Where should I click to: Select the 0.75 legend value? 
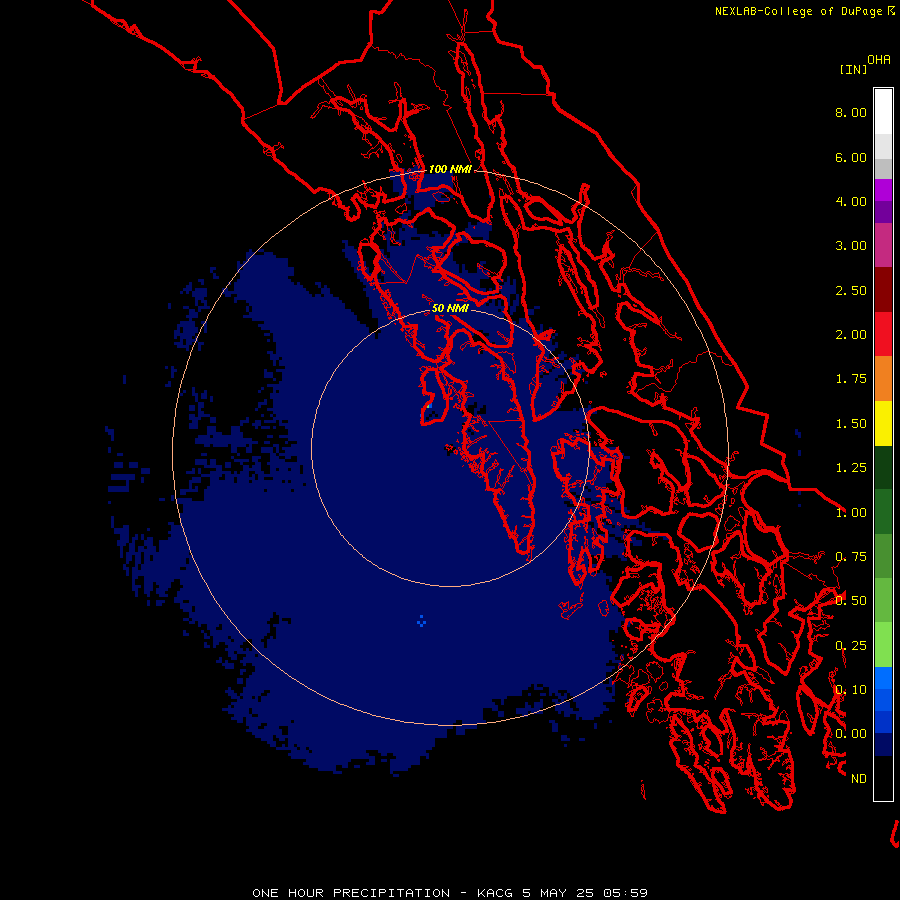coord(851,557)
